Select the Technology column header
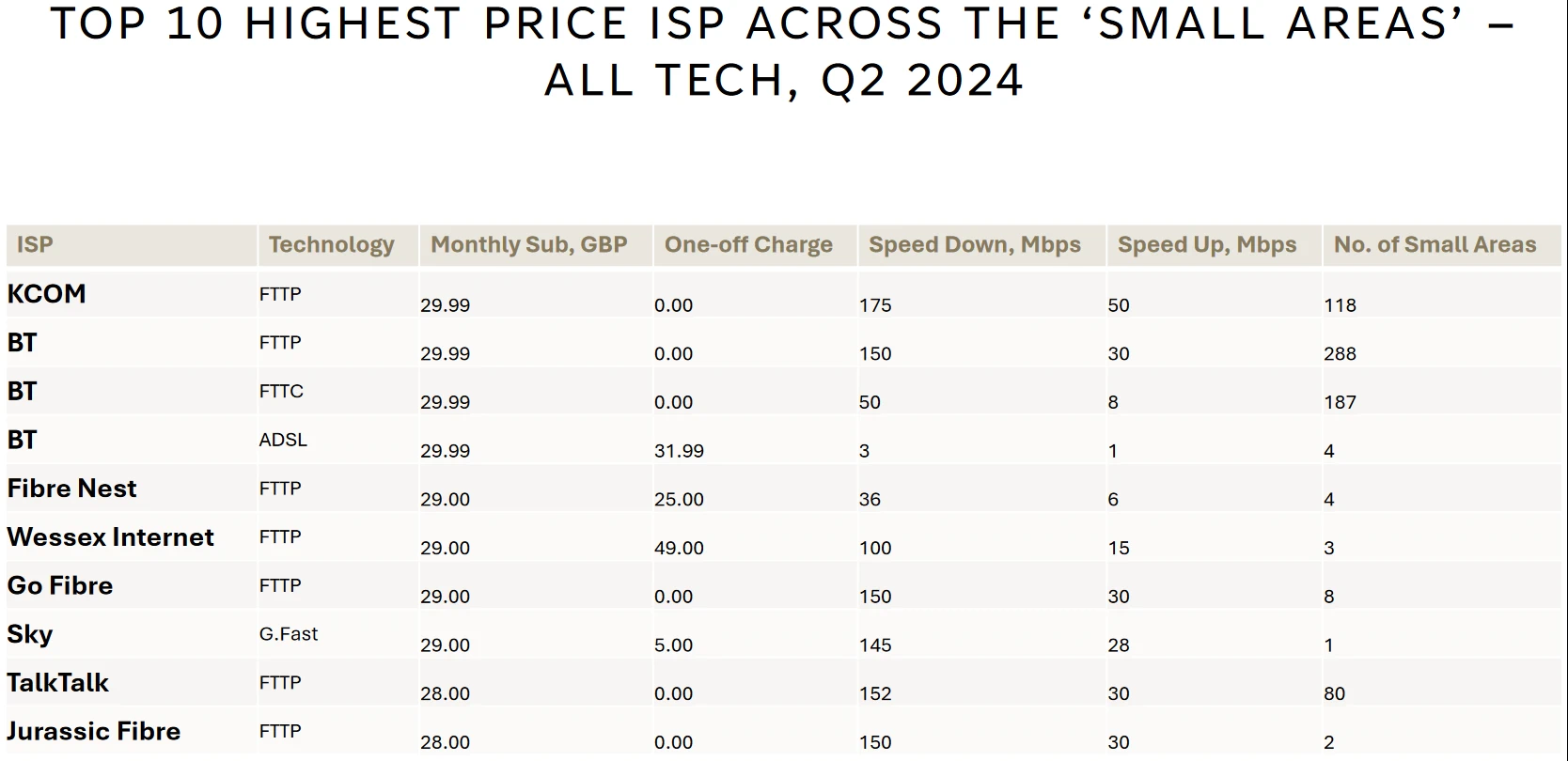 331,245
